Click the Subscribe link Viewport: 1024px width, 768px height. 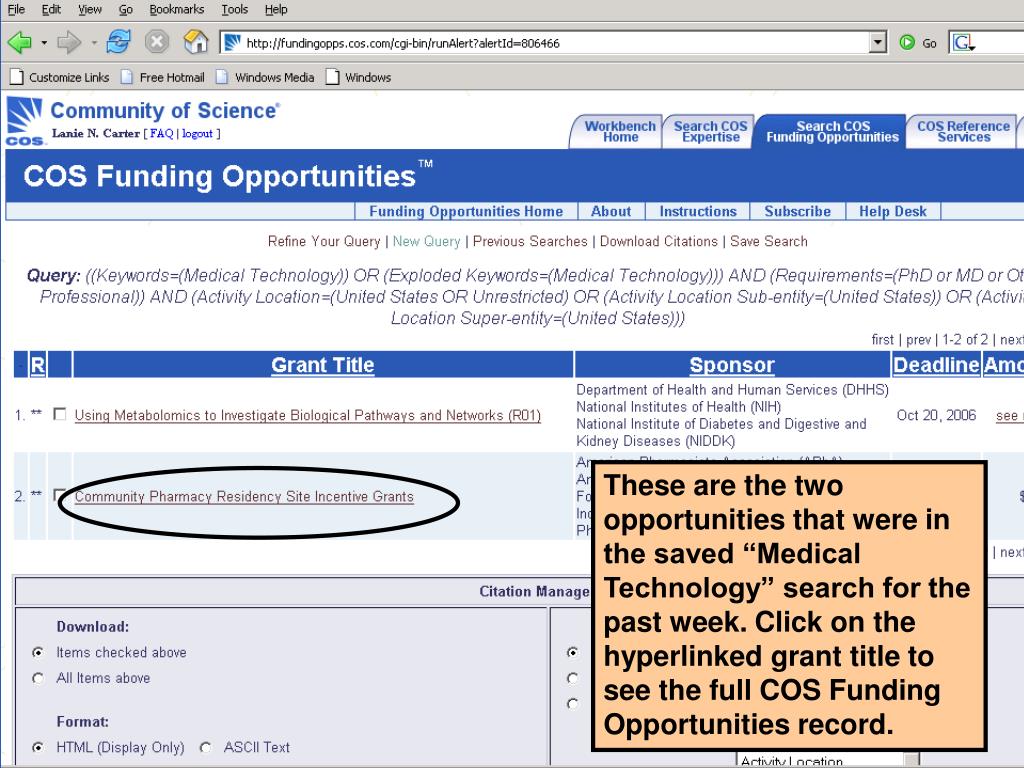pyautogui.click(x=797, y=212)
